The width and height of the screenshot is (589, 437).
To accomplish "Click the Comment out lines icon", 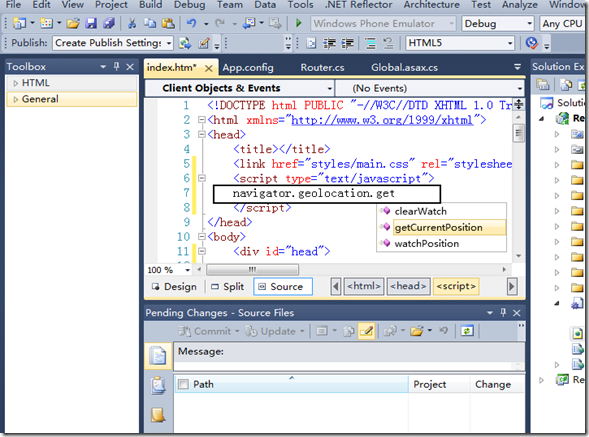I will pos(370,43).
